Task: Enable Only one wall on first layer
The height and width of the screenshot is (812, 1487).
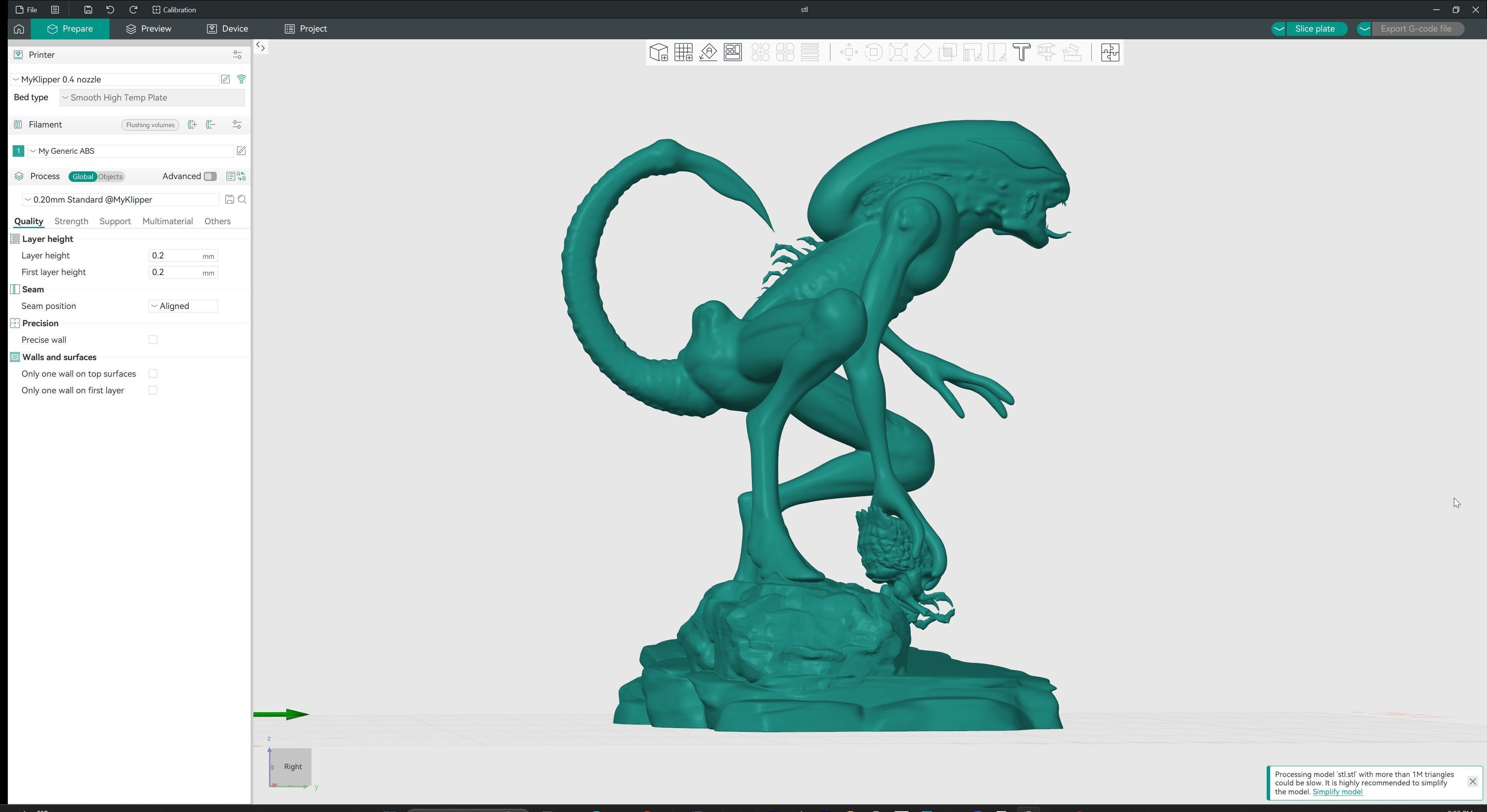Action: tap(153, 391)
